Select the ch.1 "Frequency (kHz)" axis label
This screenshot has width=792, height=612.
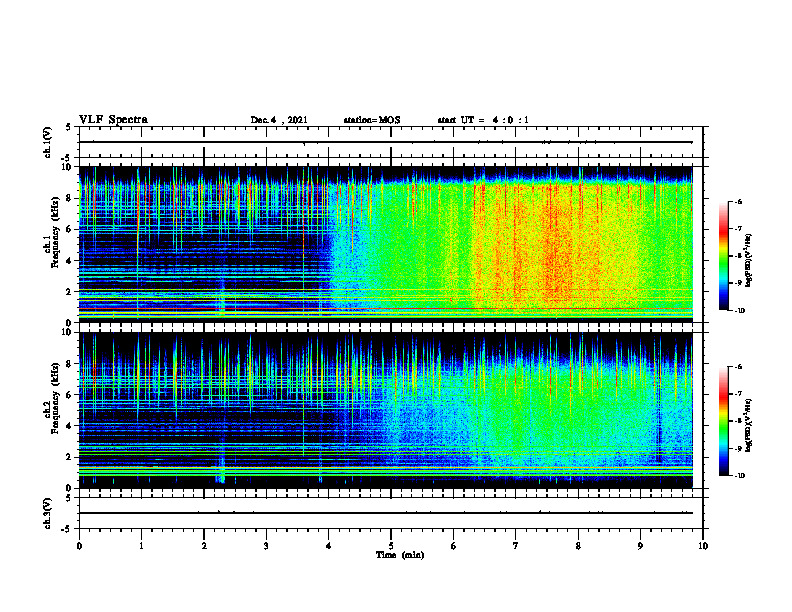[55, 233]
